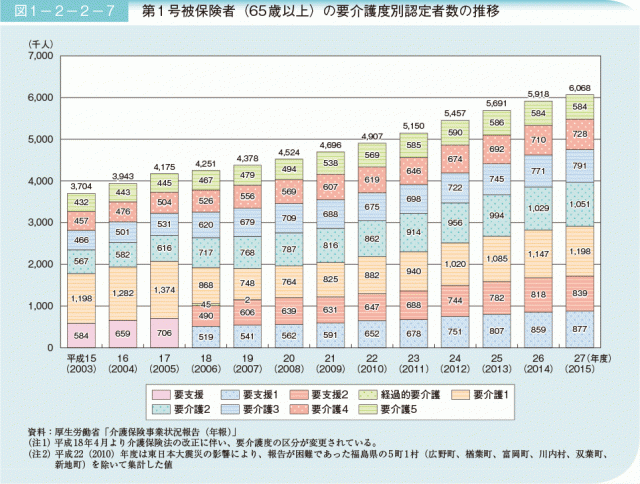Click the (注2) footnote about 東日本大震災
The width and height of the screenshot is (640, 484).
(320, 459)
